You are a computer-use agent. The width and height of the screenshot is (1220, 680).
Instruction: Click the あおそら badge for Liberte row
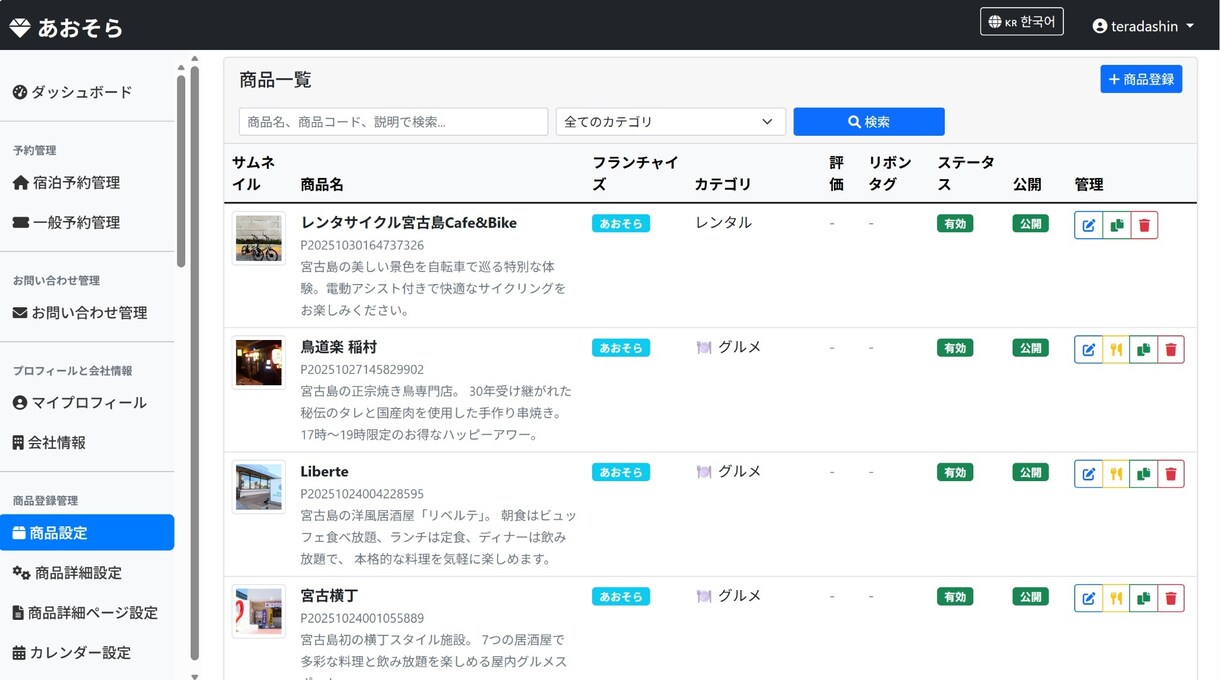coord(621,472)
